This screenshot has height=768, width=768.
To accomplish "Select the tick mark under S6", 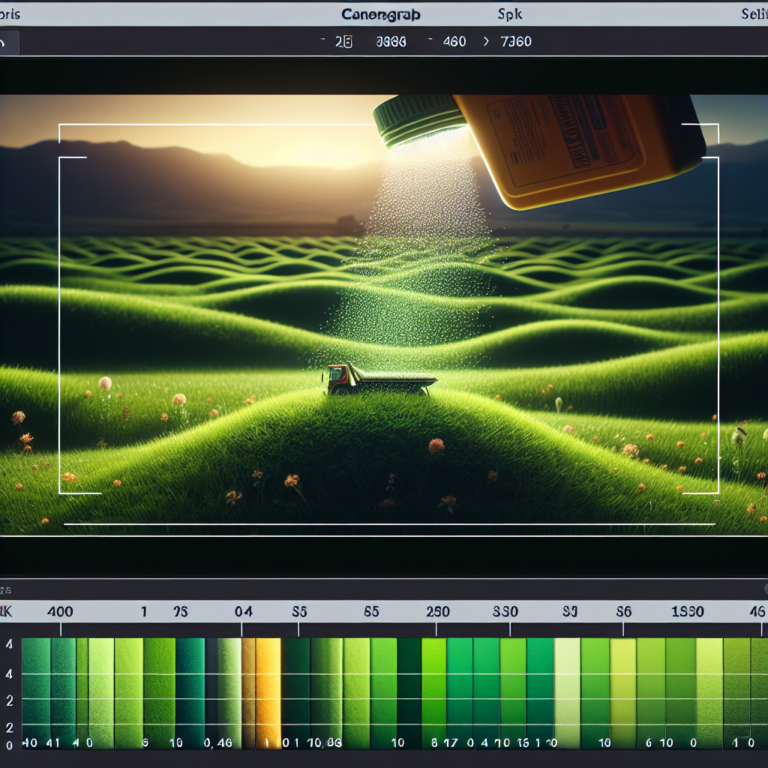I will 623,629.
